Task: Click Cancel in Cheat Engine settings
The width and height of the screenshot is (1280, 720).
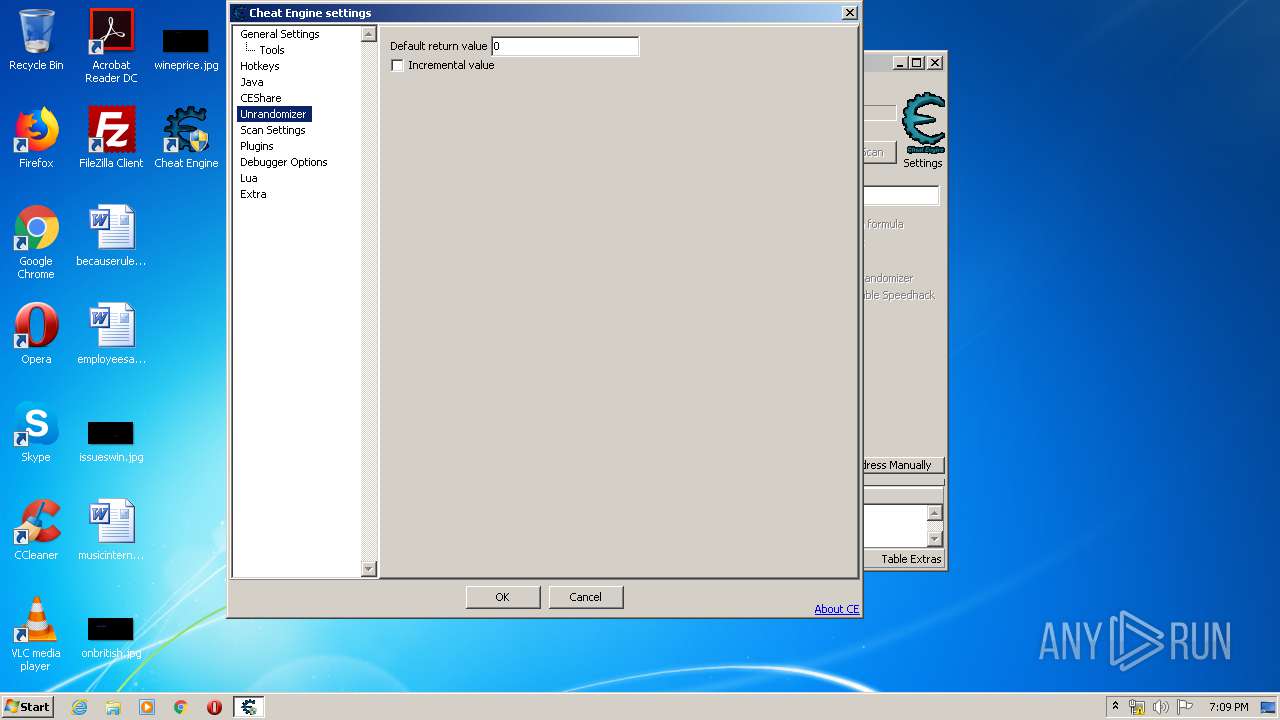Action: (x=586, y=597)
